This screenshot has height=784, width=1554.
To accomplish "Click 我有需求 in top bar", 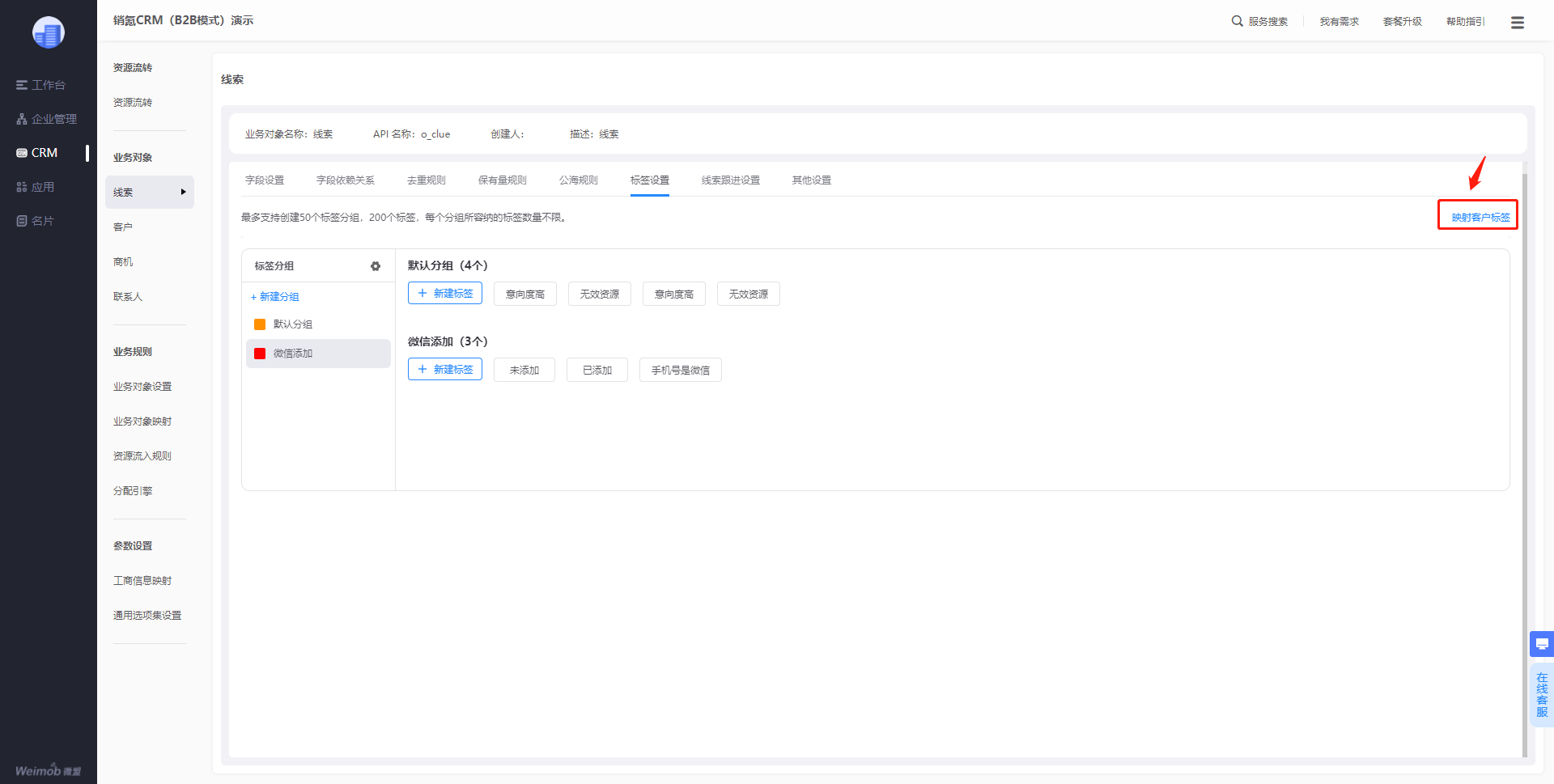I will (x=1340, y=22).
